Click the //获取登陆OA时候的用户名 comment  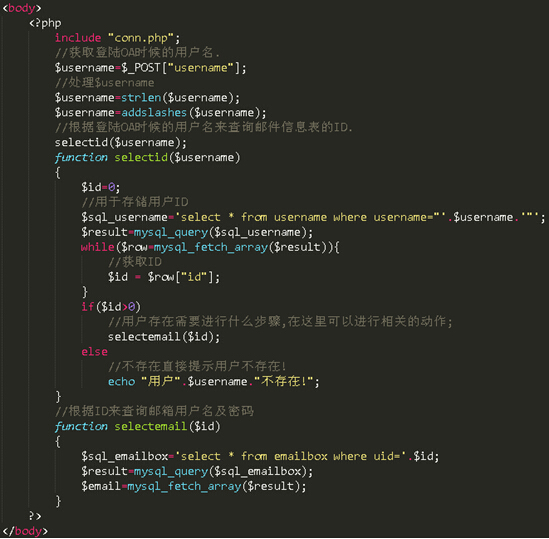click(x=137, y=53)
